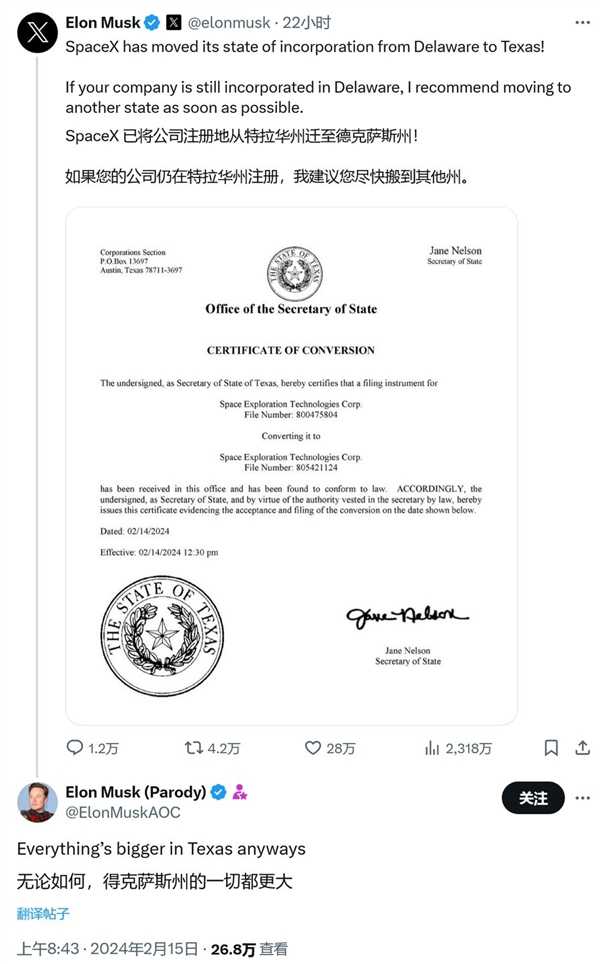Click the share icon on the tweet
This screenshot has width=600, height=964.
[584, 746]
